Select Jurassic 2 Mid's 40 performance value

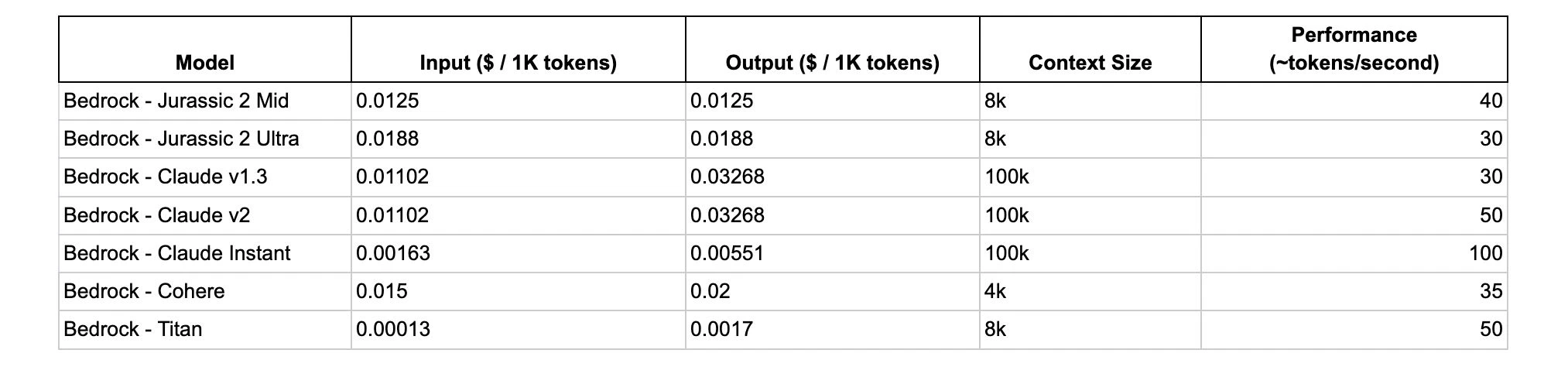point(1491,101)
